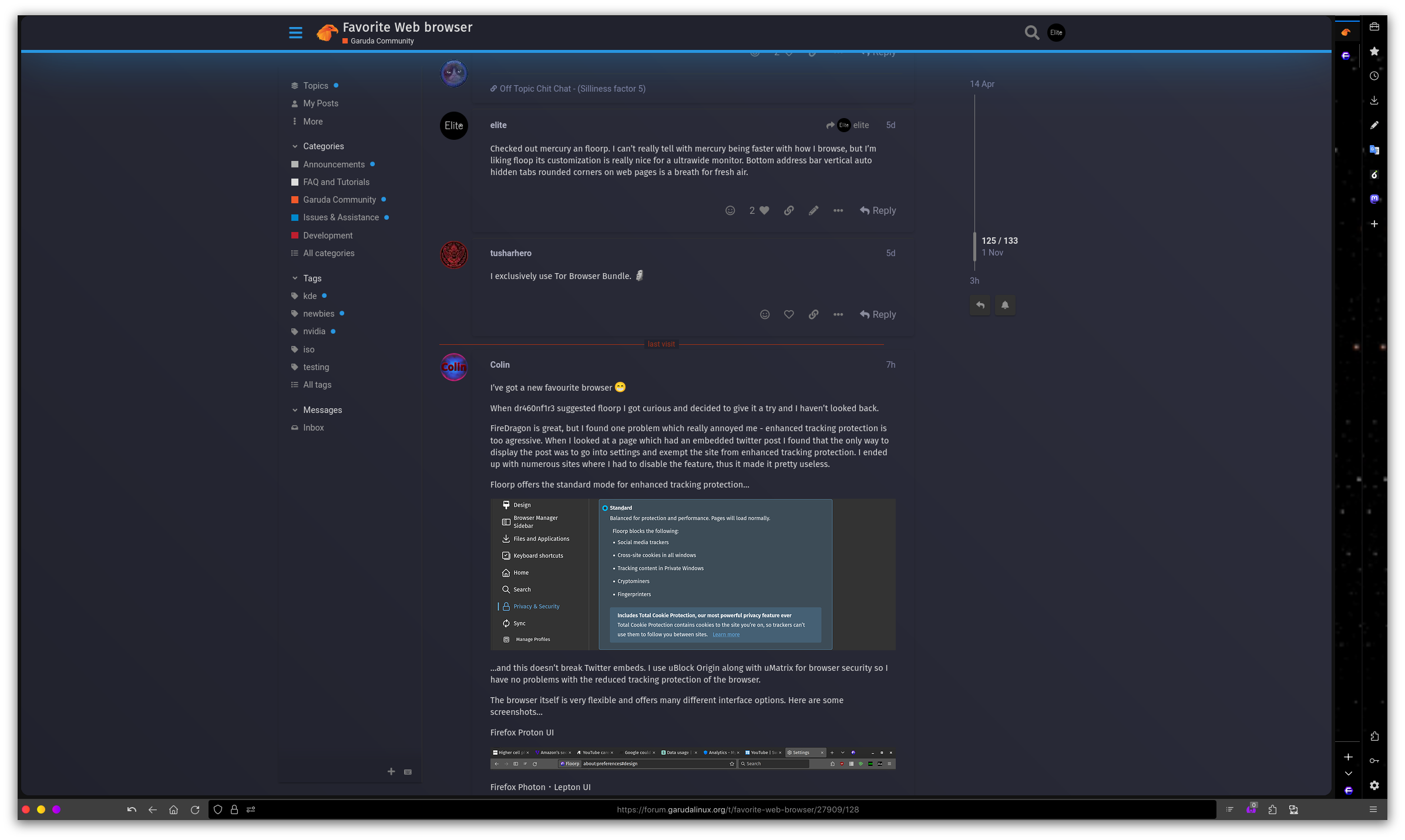Show keyboard shortcuts icon in sidebar
Image resolution: width=1405 pixels, height=840 pixels.
coord(408,772)
